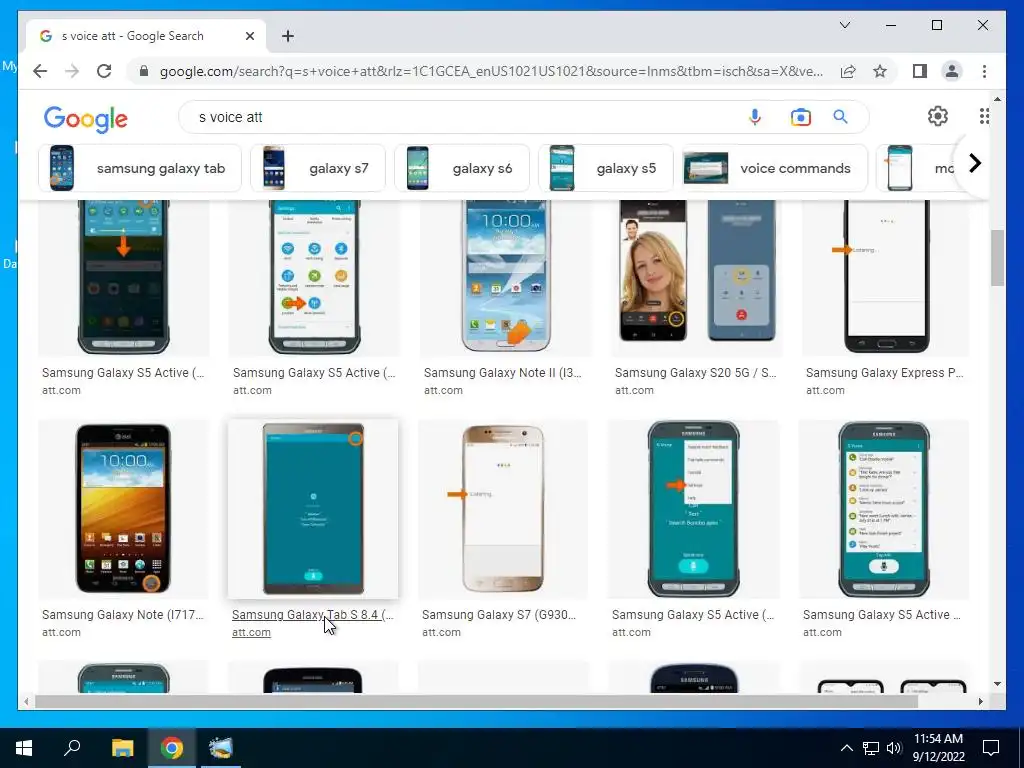
Task: Open network status tray icon
Action: (x=871, y=748)
